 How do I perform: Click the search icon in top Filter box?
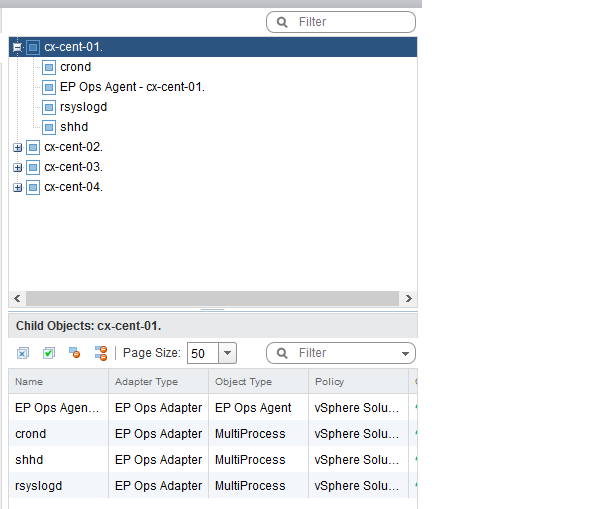coord(282,22)
